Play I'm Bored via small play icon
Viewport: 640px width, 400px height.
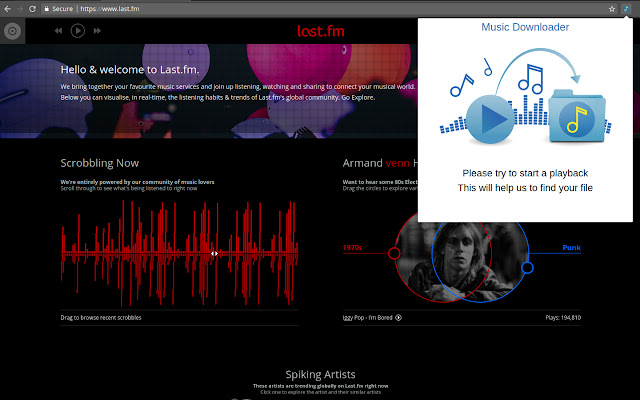[398, 318]
